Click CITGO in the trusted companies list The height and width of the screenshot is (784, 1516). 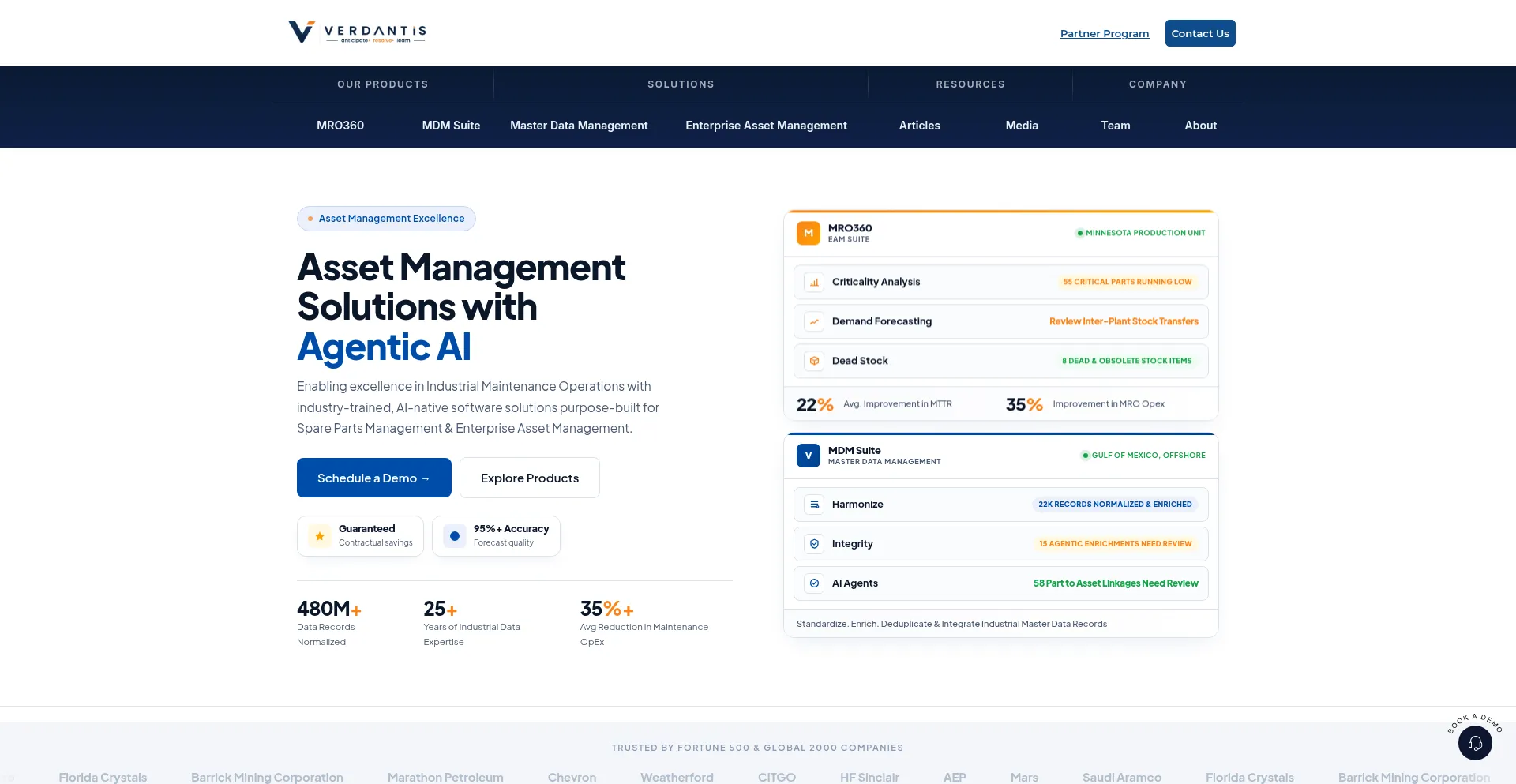[777, 777]
